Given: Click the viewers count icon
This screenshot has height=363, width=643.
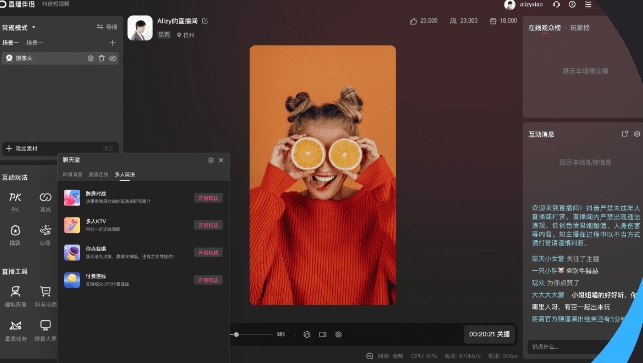Looking at the screenshot, I should [x=453, y=21].
